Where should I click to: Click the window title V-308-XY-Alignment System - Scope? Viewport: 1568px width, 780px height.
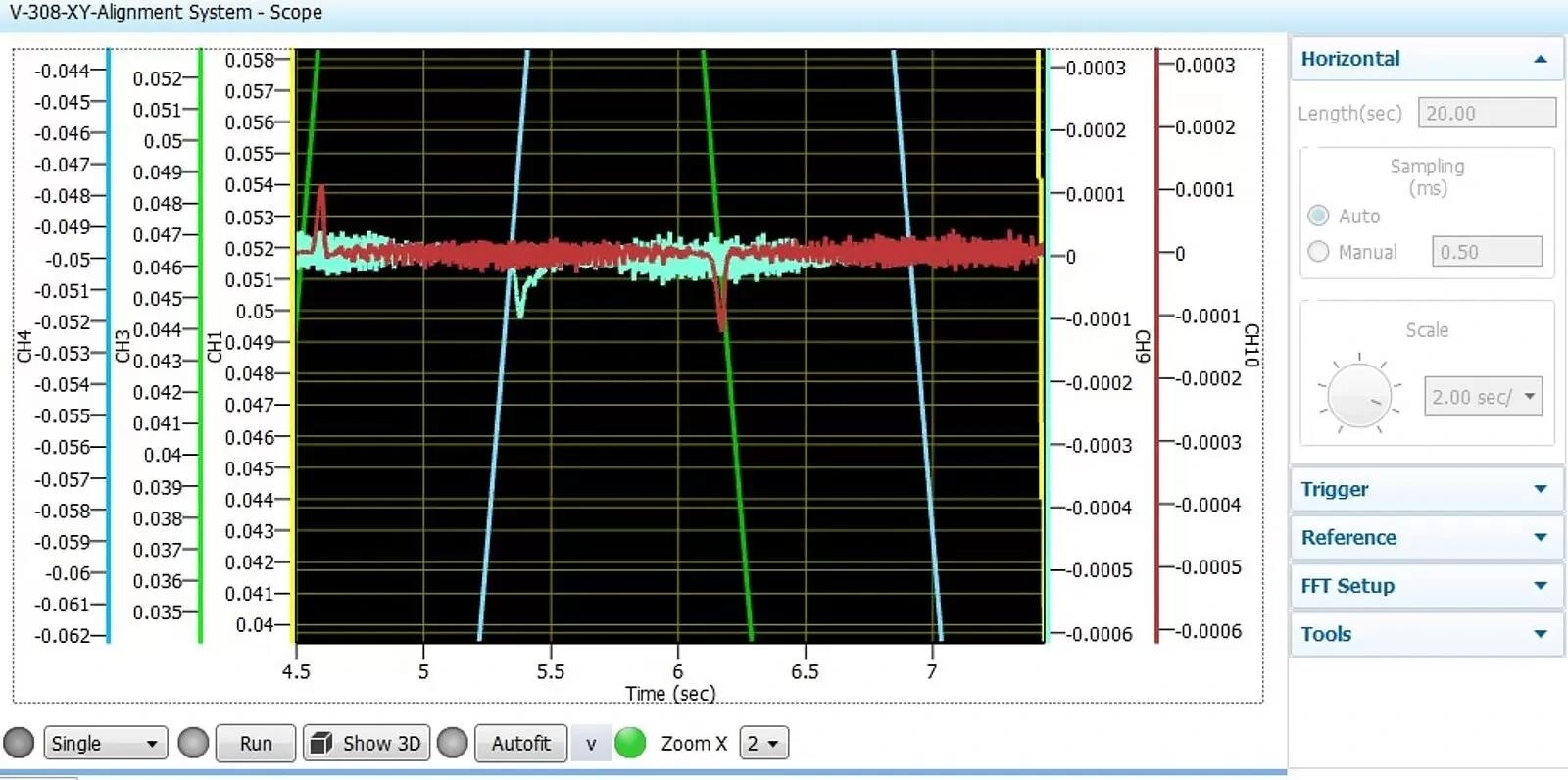click(166, 12)
